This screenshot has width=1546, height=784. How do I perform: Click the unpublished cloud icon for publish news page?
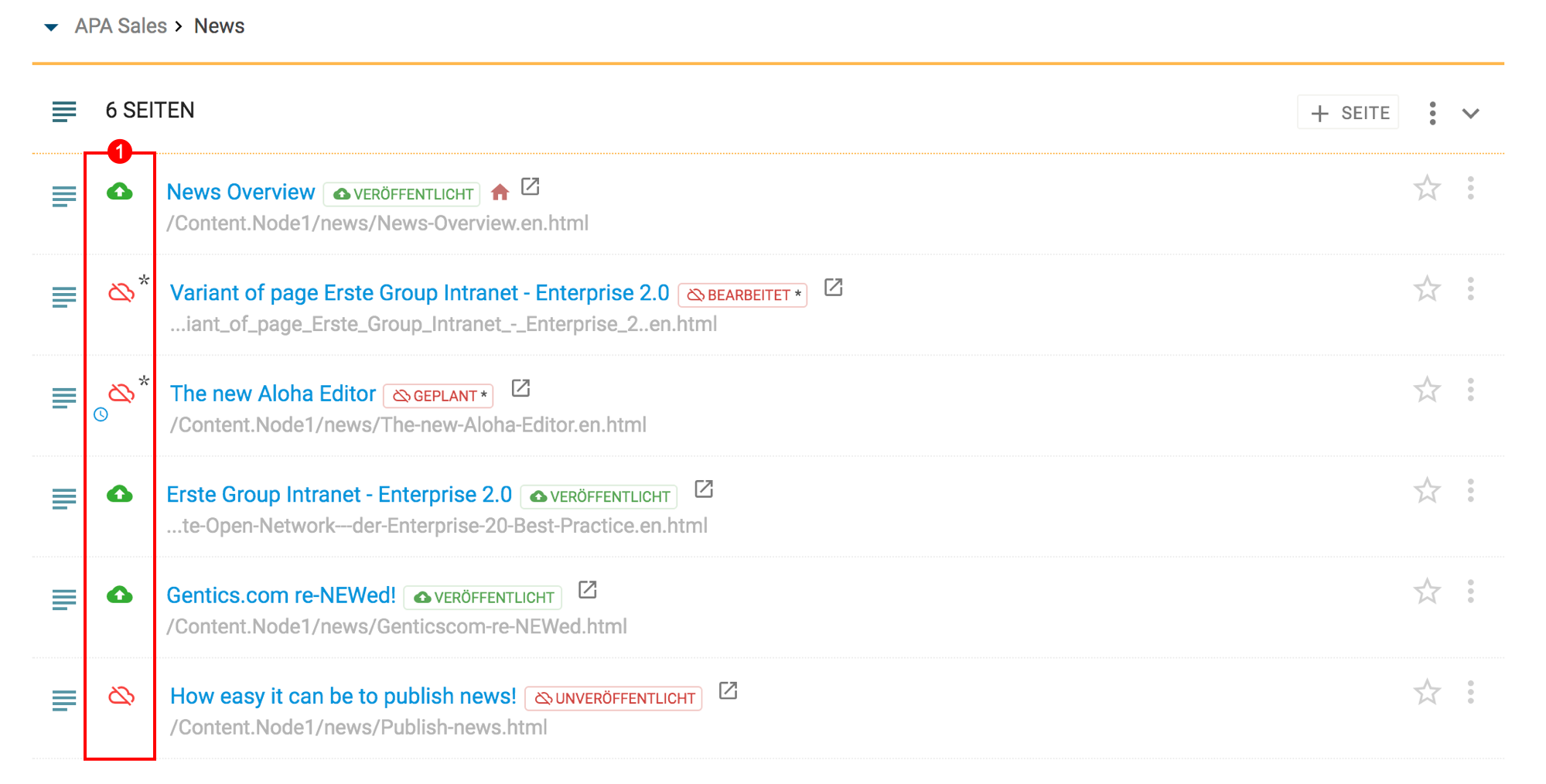[121, 697]
